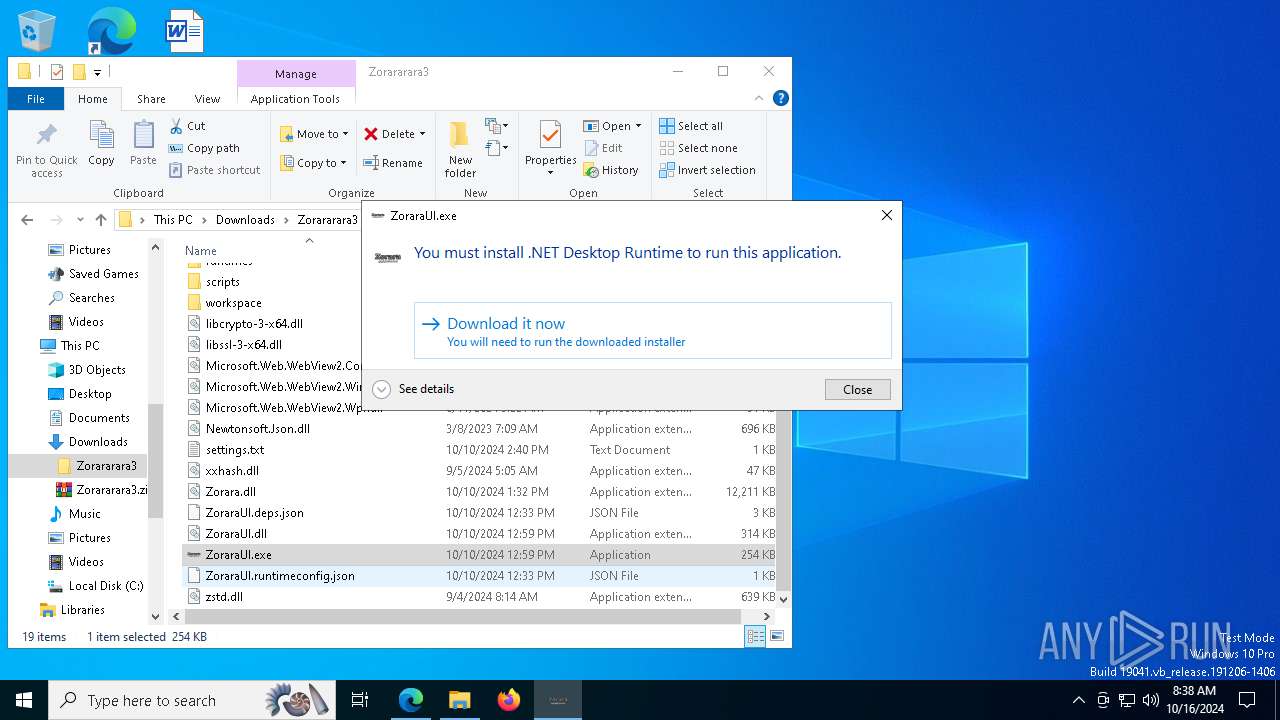
Task: Switch to Large icons view in status bar
Action: (777, 636)
